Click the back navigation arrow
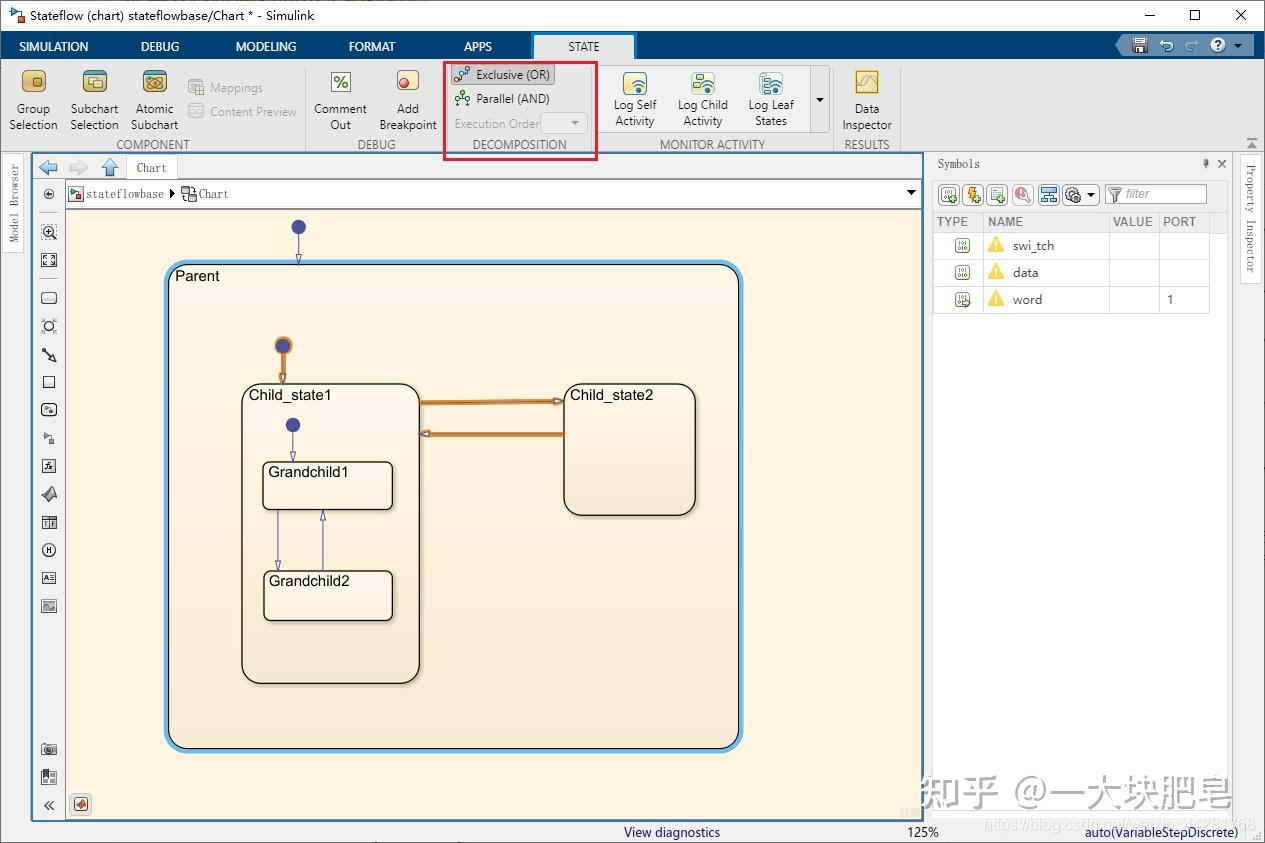Viewport: 1265px width, 843px height. point(48,167)
